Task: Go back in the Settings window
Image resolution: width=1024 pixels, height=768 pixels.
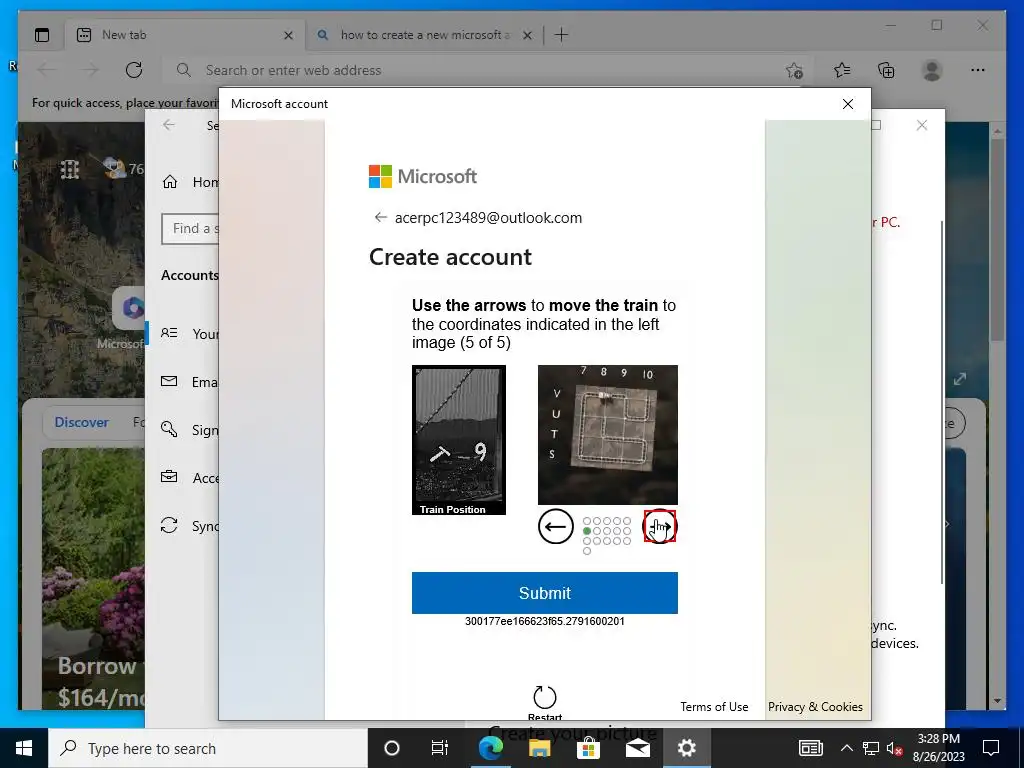Action: (169, 125)
